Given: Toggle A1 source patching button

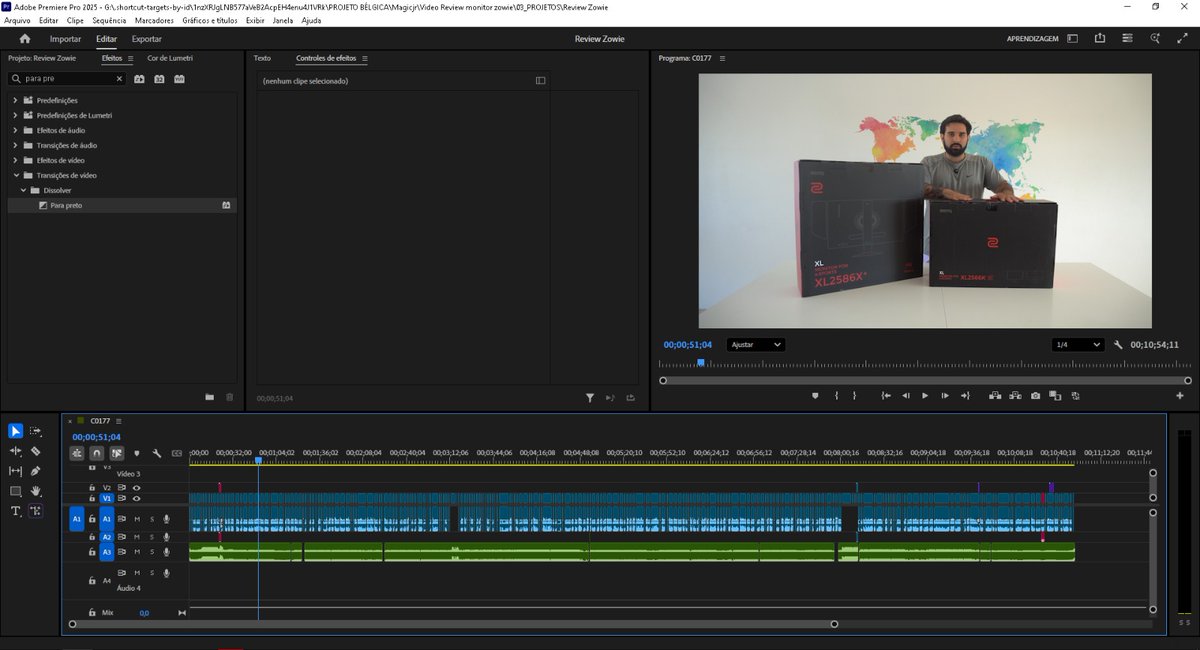Looking at the screenshot, I should click(x=77, y=519).
